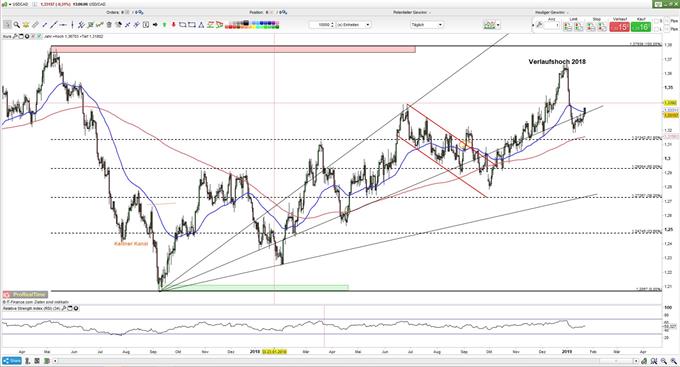Close the RSI indicator panel
Screen dimensions: 680x367
76,308
